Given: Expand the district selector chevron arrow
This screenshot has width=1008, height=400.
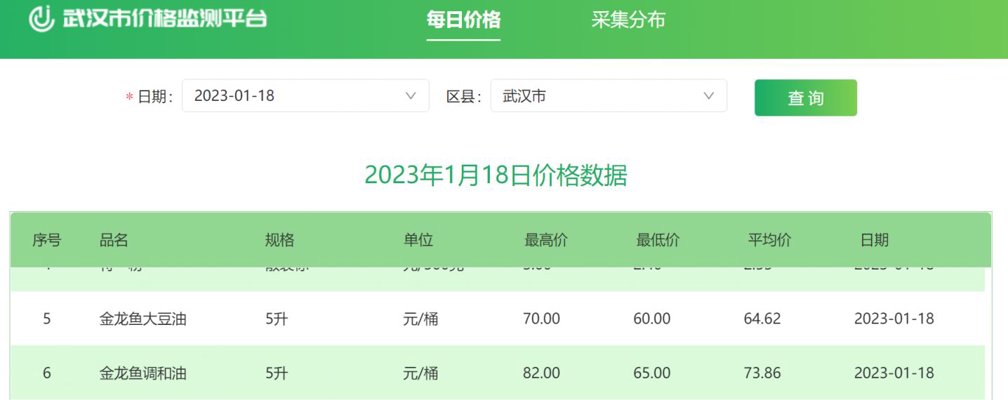Looking at the screenshot, I should 708,96.
